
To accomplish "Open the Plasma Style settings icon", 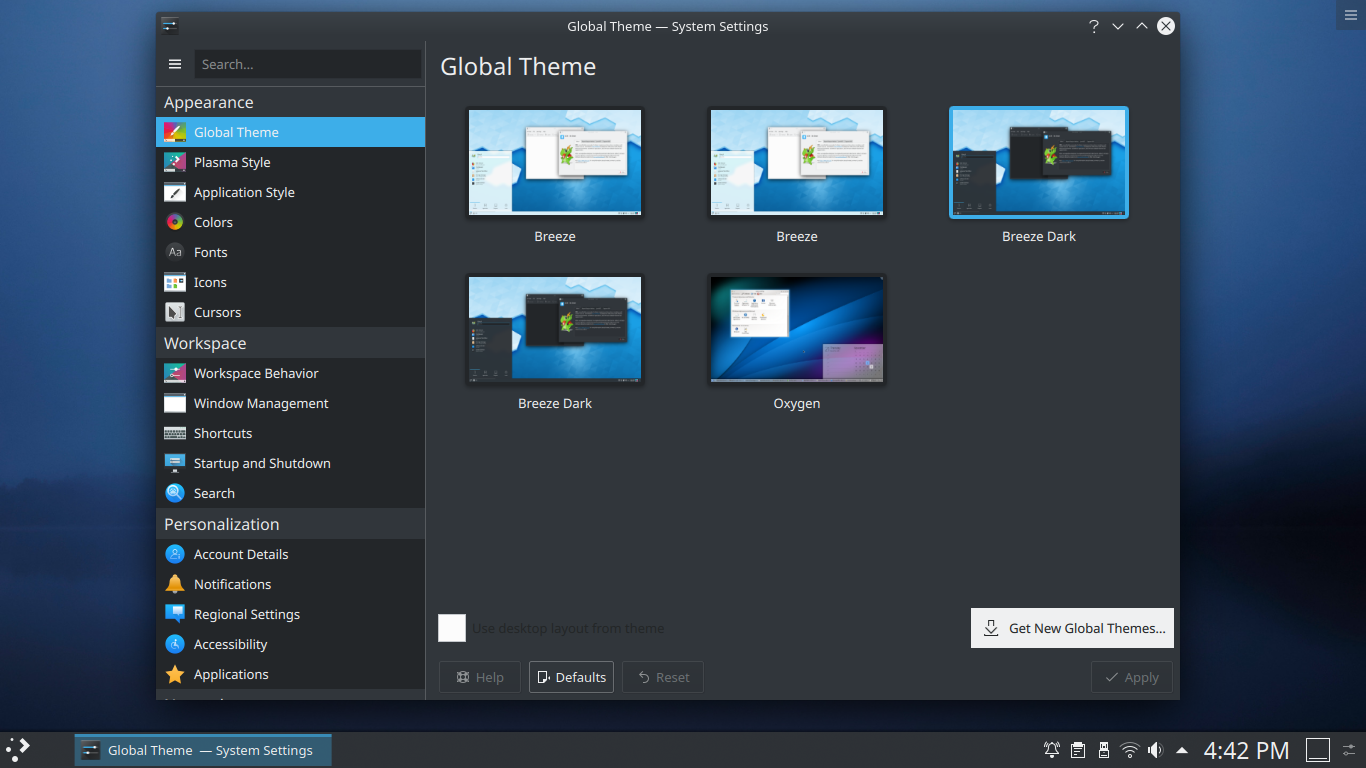I will [x=175, y=162].
